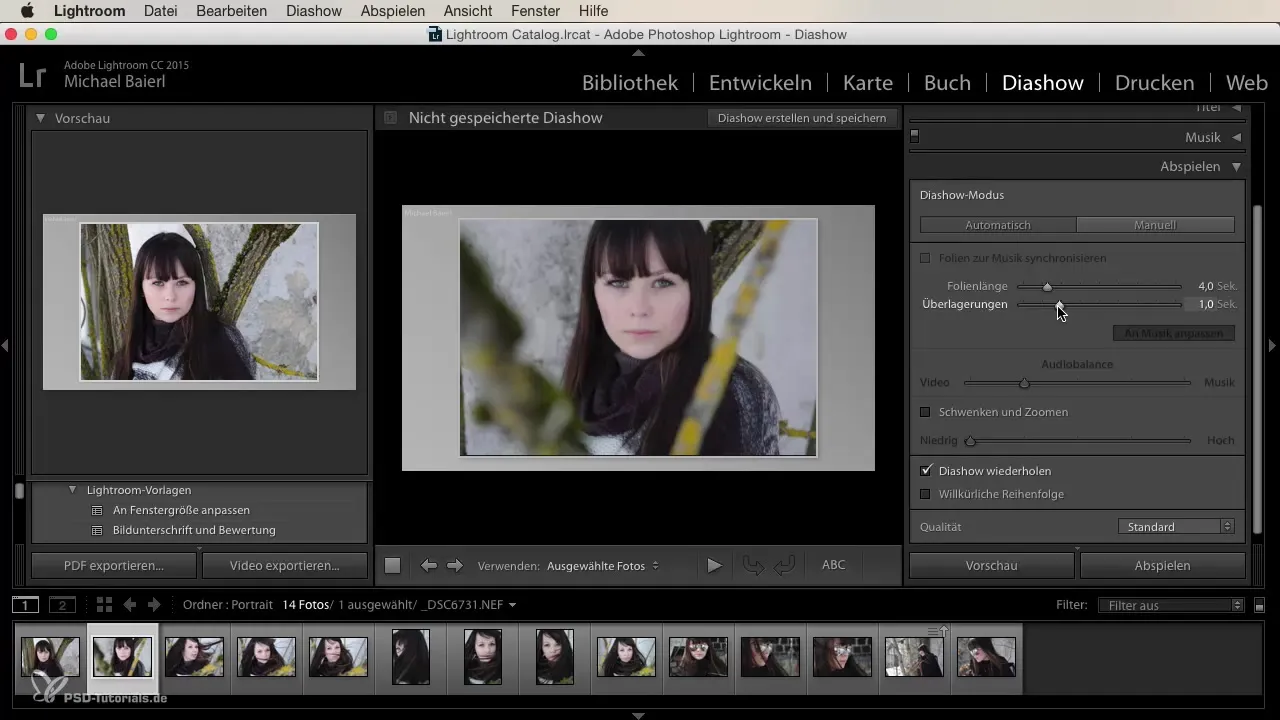Viewport: 1280px width, 720px height.
Task: Open grid view icon in filmstrip bar
Action: [x=104, y=605]
